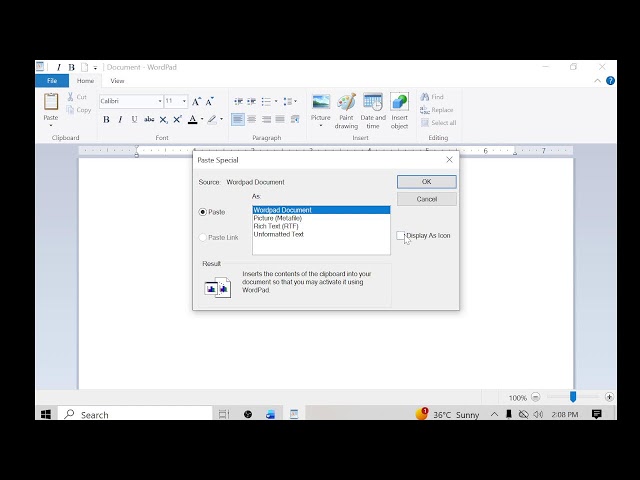640x480 pixels.
Task: Switch to the Home tab
Action: 85,81
